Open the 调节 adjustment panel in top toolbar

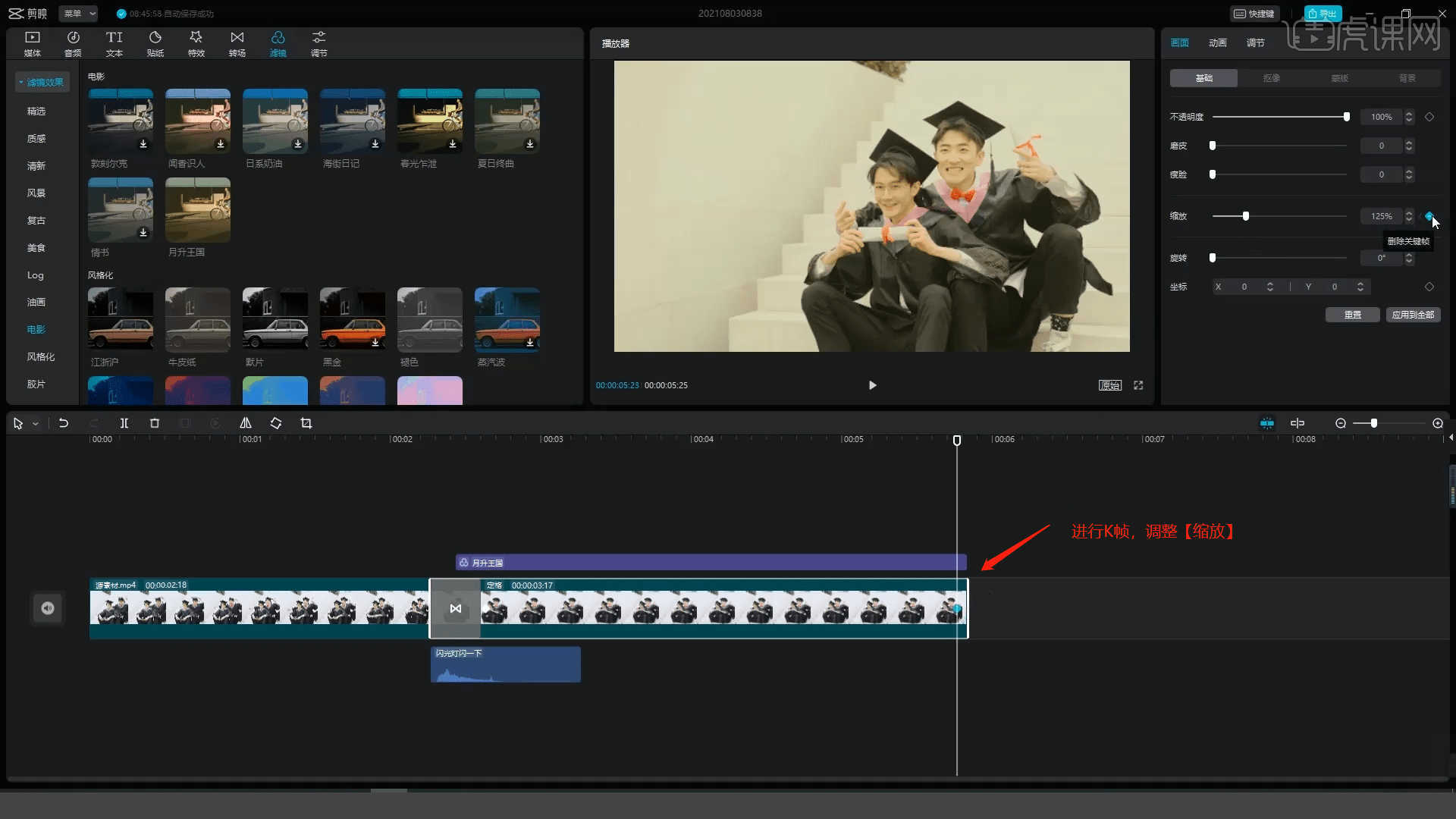[x=319, y=44]
